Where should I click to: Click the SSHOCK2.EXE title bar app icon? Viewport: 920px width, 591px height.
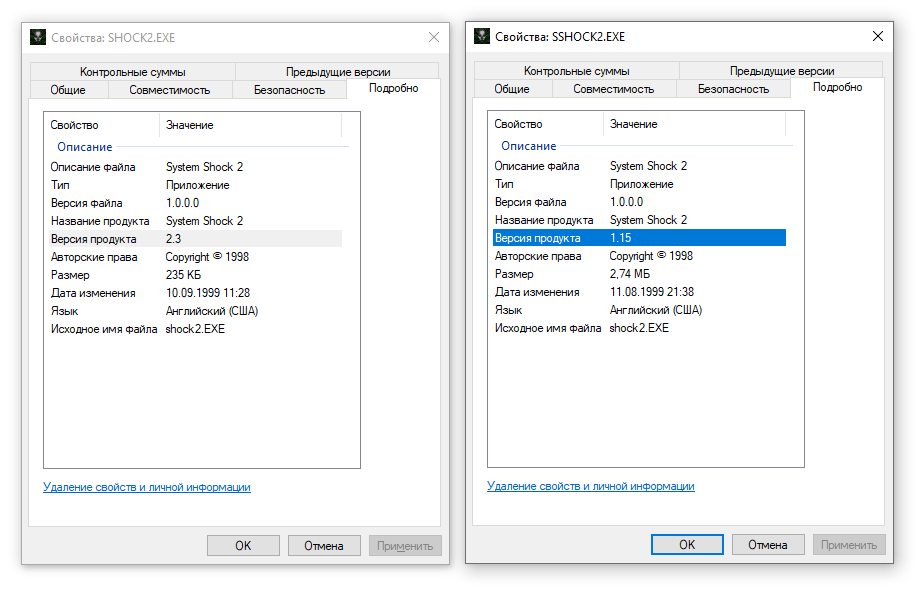[482, 37]
